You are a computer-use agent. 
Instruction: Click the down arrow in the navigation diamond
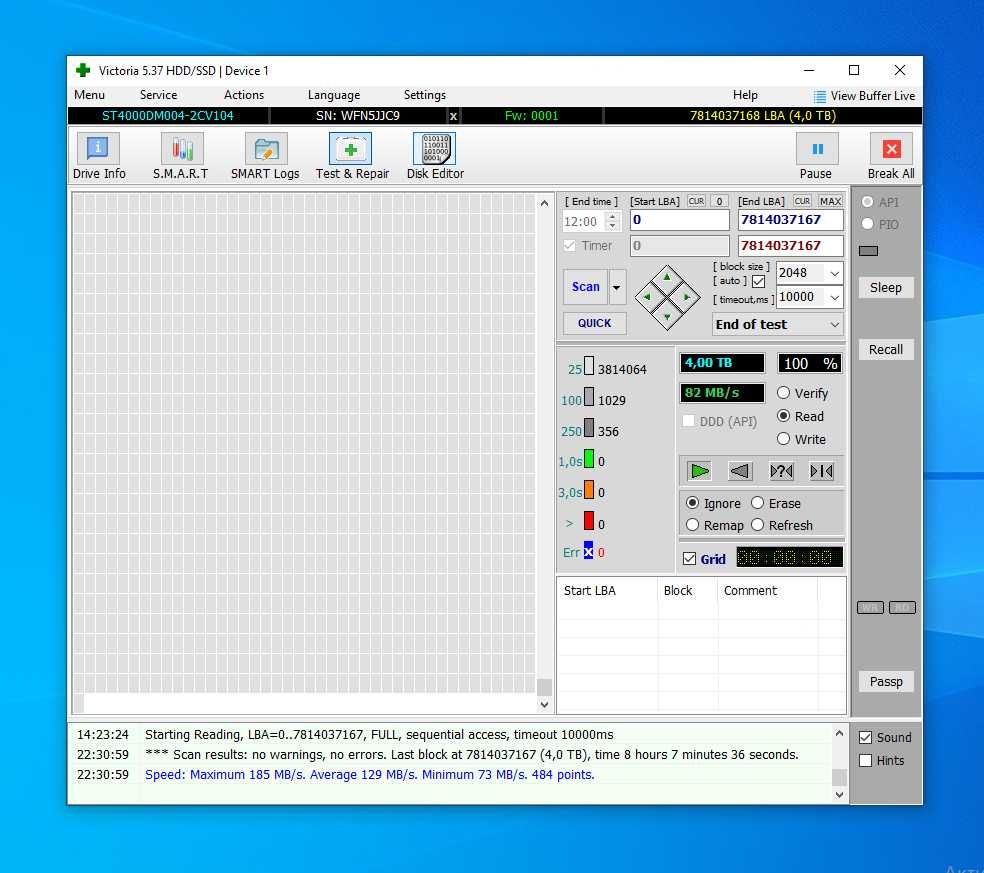[666, 316]
